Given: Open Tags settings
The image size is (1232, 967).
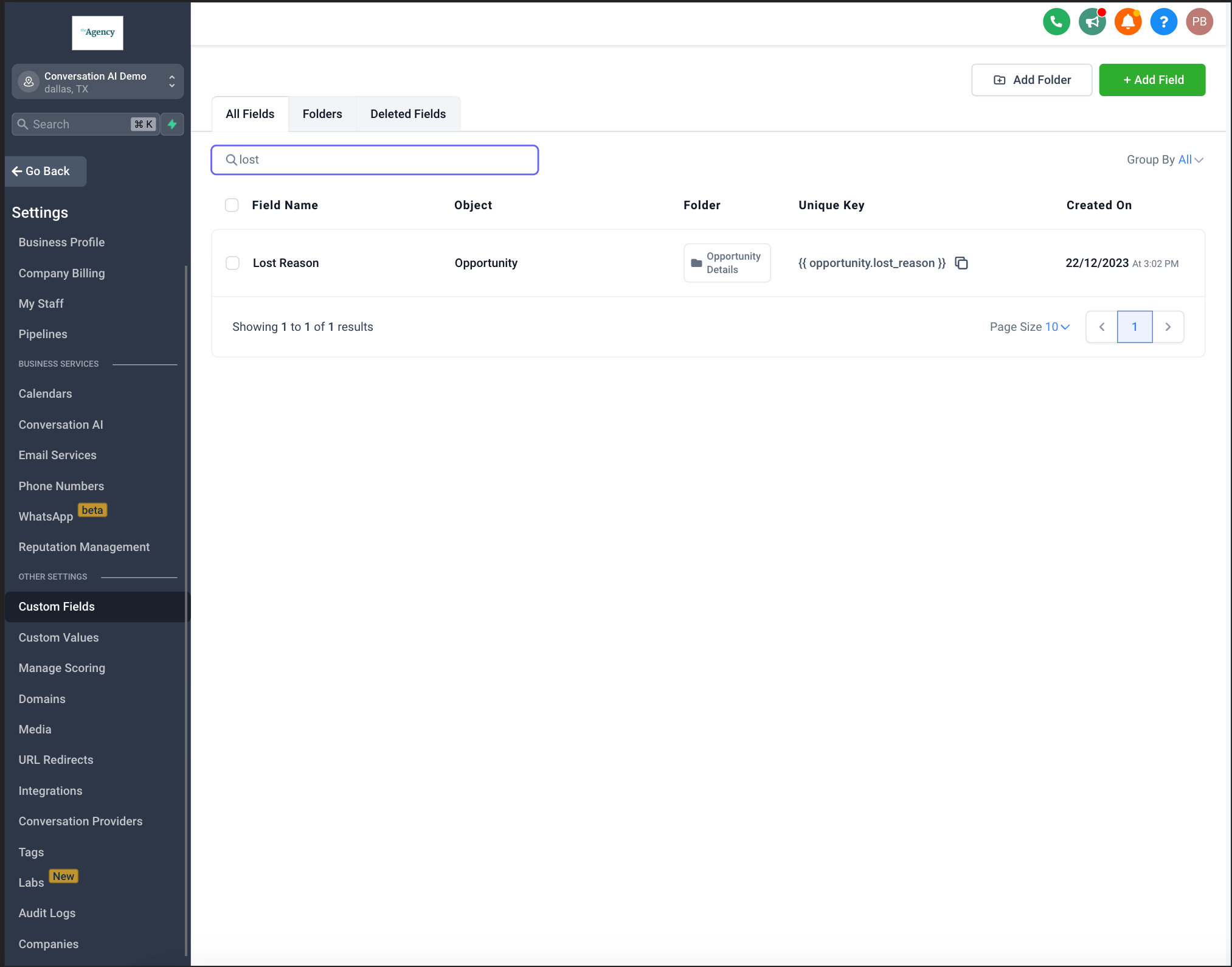Looking at the screenshot, I should coord(31,852).
